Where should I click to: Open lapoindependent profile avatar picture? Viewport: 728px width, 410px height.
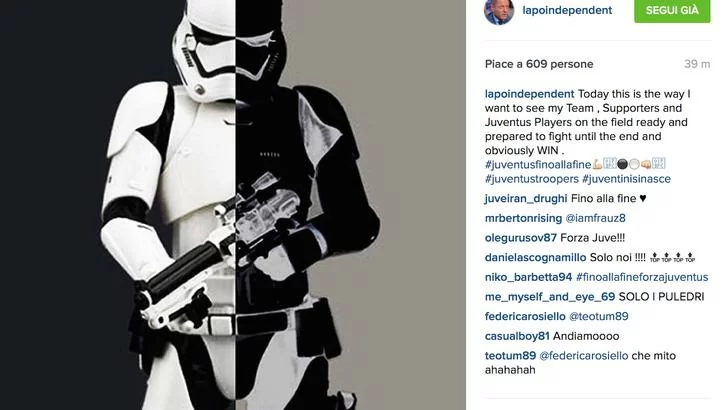499,11
